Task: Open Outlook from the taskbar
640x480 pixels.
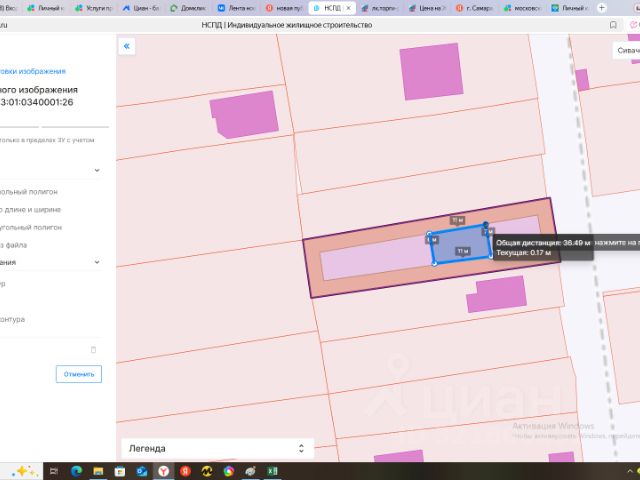Action: click(x=142, y=471)
